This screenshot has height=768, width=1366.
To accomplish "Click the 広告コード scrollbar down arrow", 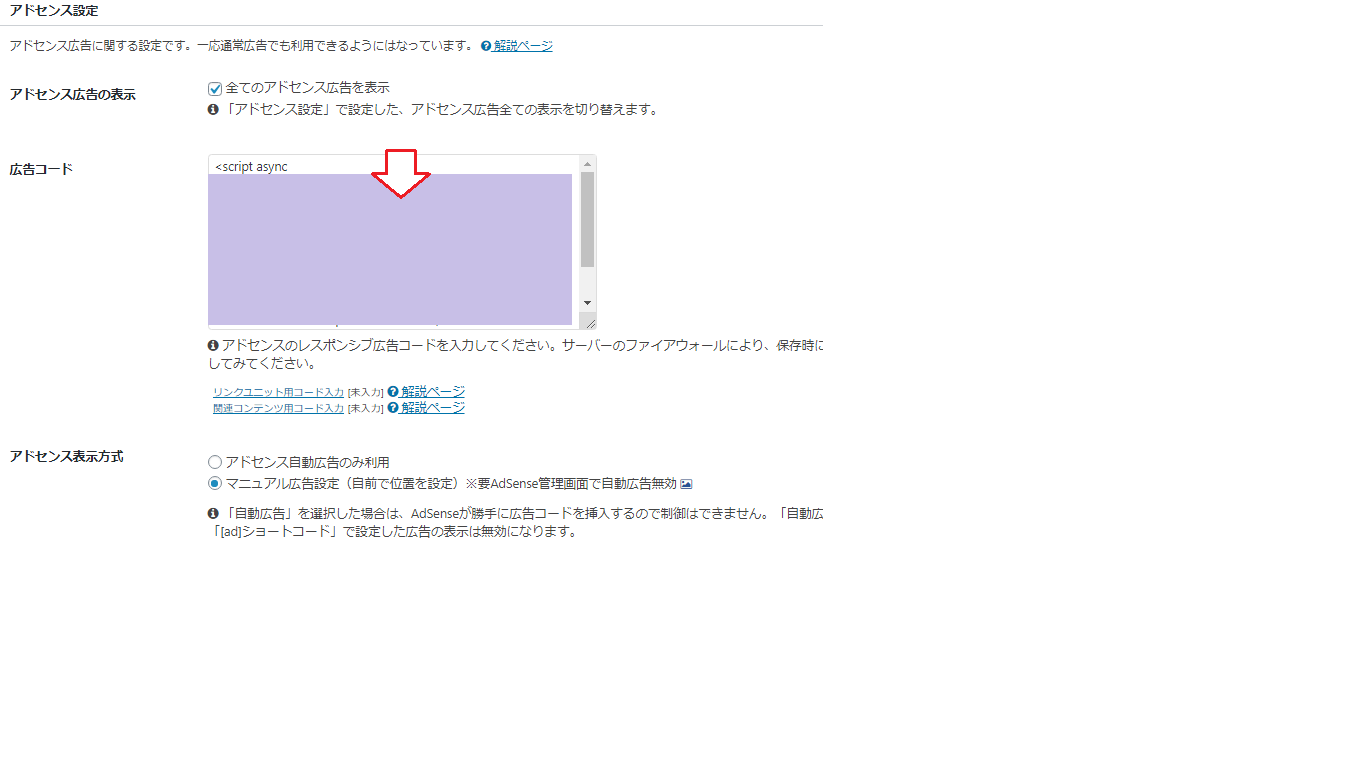I will click(x=587, y=302).
